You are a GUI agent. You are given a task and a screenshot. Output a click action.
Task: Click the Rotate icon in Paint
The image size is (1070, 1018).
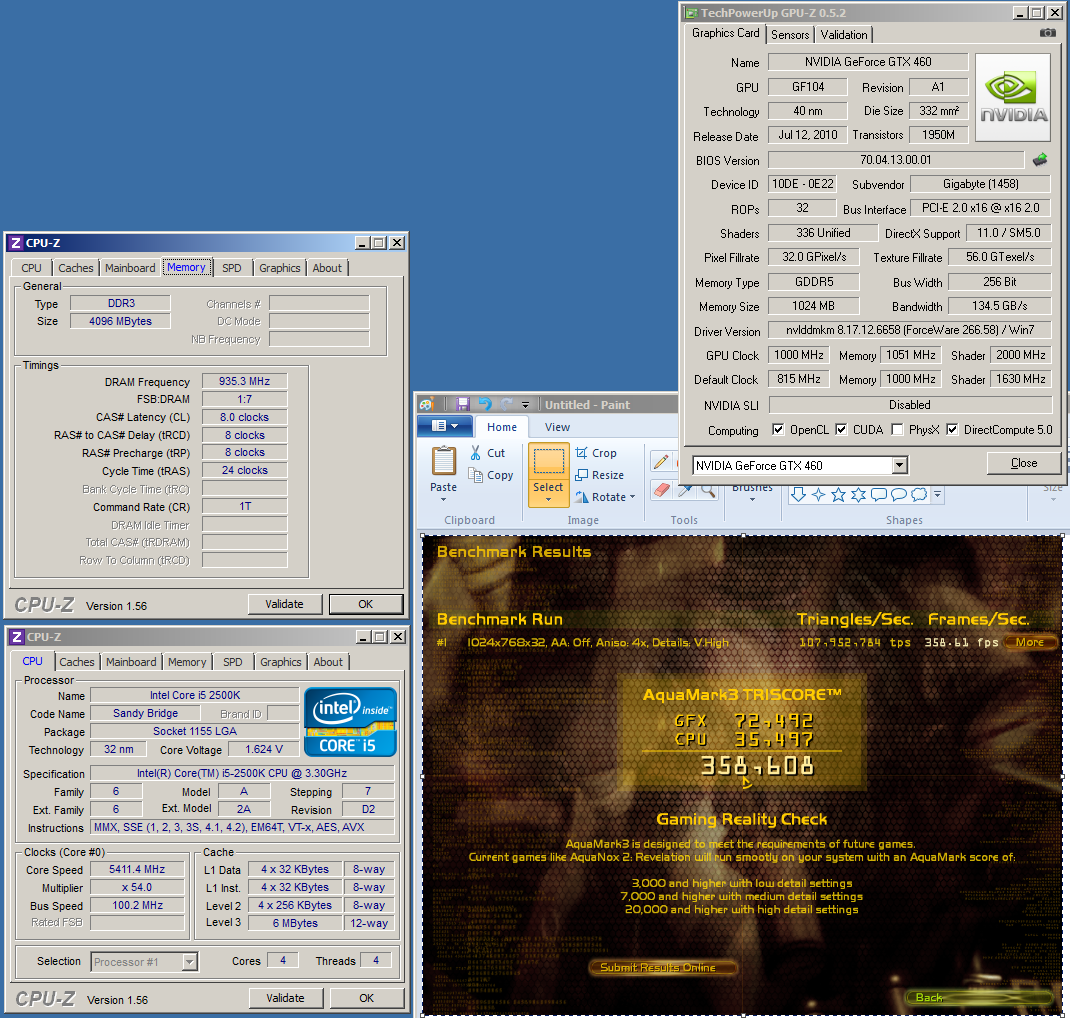[581, 497]
